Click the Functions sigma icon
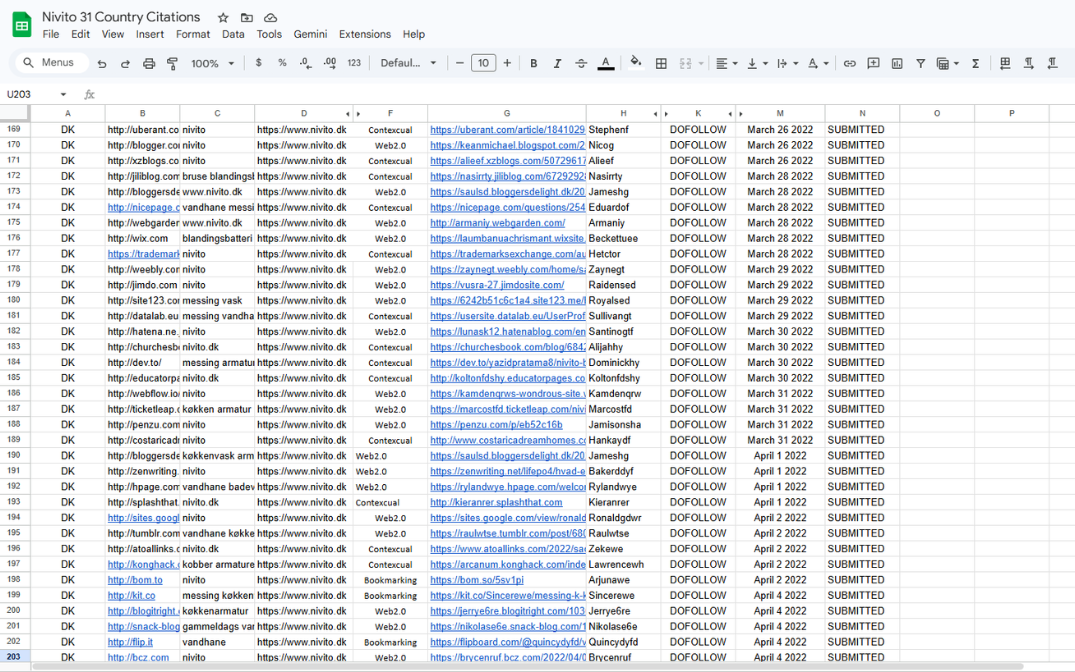1075x672 pixels. tap(975, 63)
